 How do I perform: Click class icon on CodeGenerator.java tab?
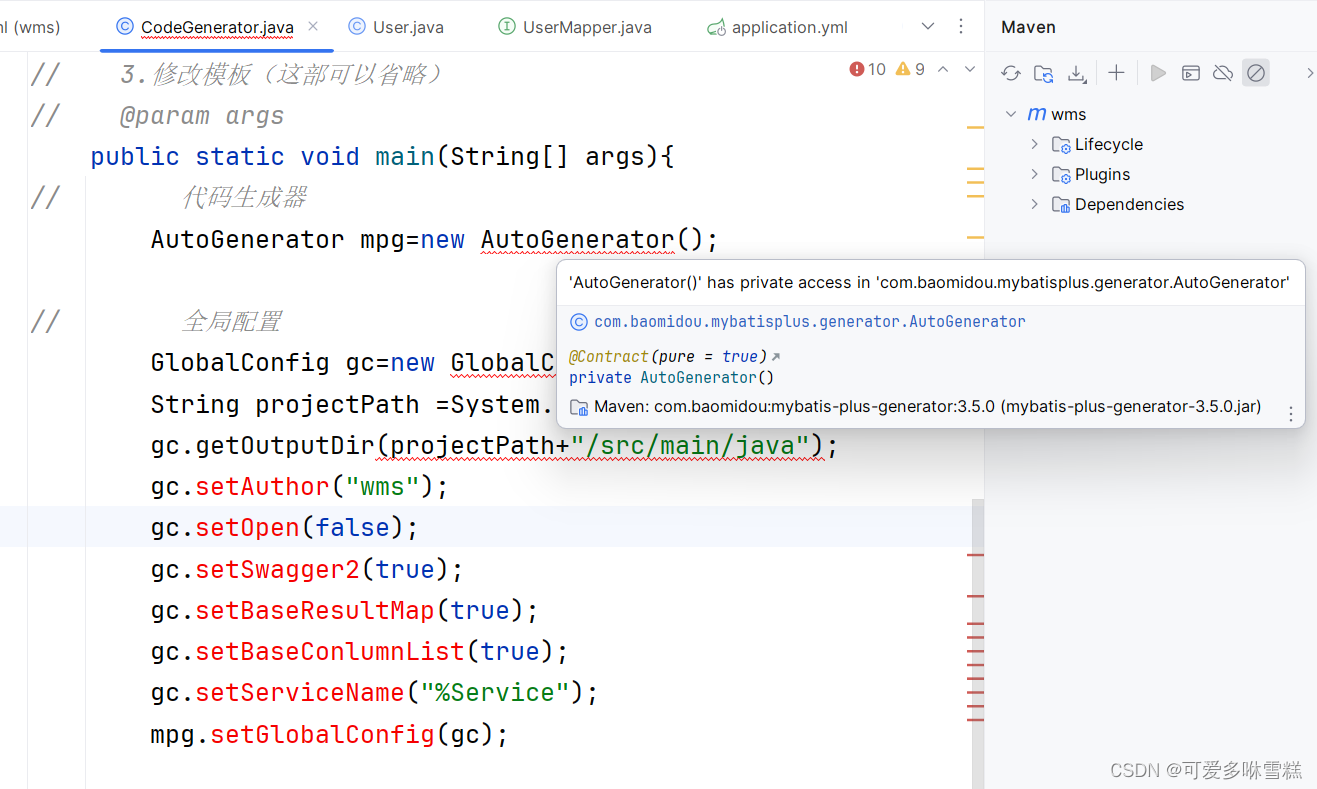pyautogui.click(x=125, y=27)
